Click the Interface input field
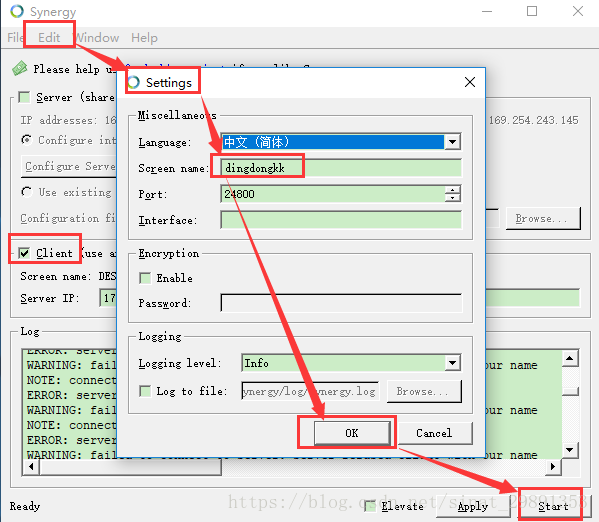599x522 pixels. [x=341, y=220]
